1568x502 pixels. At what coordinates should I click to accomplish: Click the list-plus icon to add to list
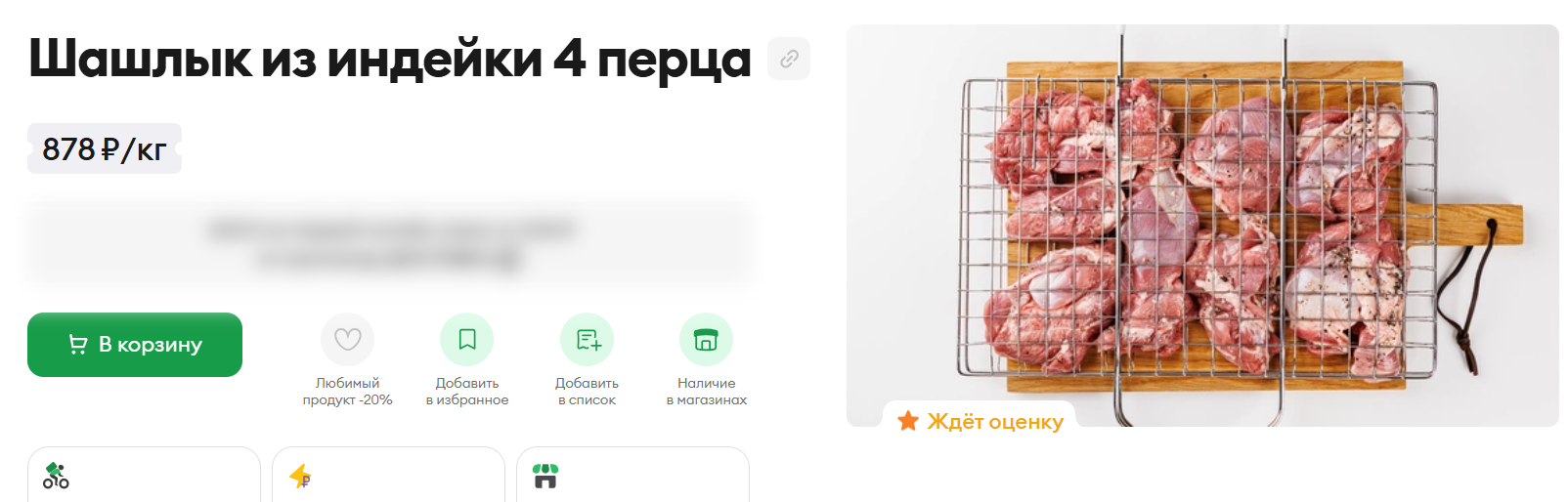coord(588,339)
